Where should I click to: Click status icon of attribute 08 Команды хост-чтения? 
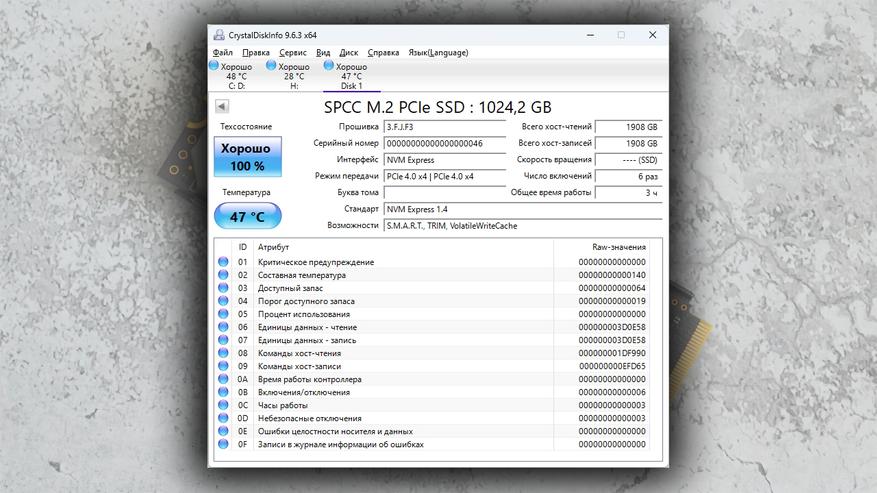pyautogui.click(x=223, y=353)
